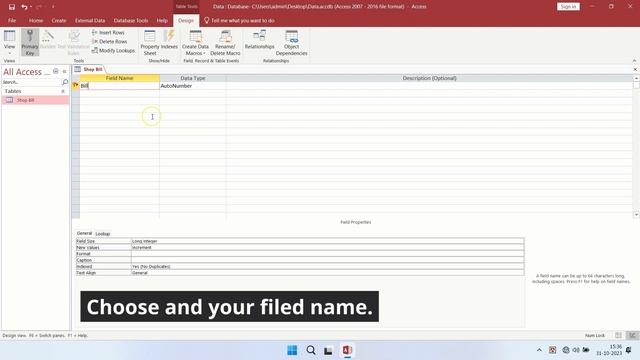Screen dimensions: 640x360
Task: Open Create Data Macros dropdown
Action: tap(195, 42)
